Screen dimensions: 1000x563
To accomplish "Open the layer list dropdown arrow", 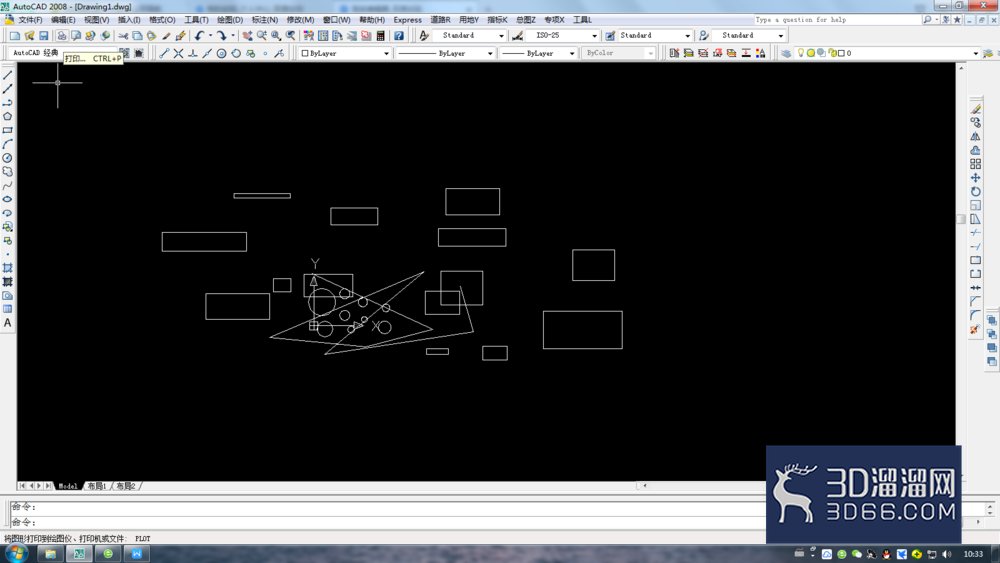I will click(x=975, y=54).
